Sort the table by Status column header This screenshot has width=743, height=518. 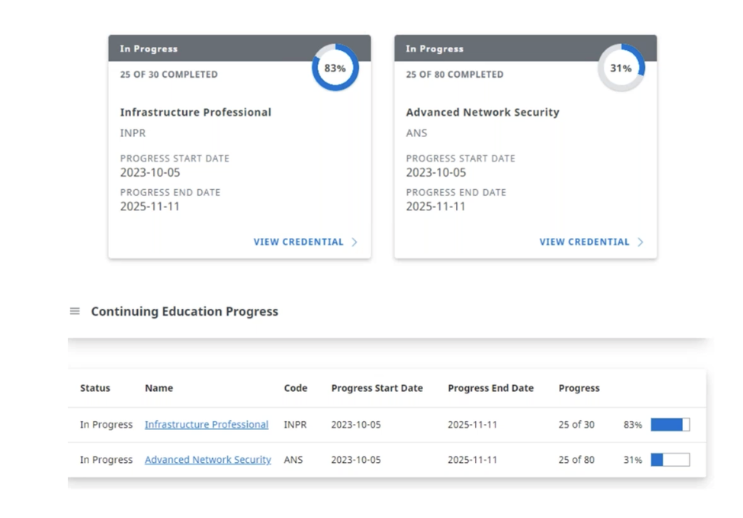pyautogui.click(x=95, y=388)
